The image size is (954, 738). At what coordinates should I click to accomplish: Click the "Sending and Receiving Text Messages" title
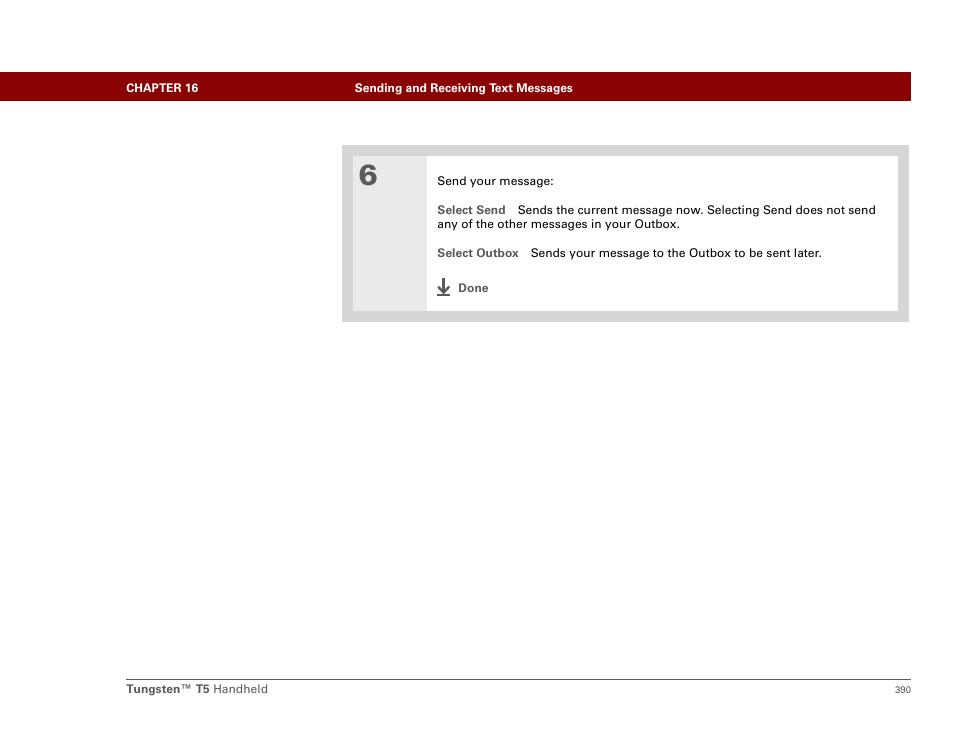(464, 88)
